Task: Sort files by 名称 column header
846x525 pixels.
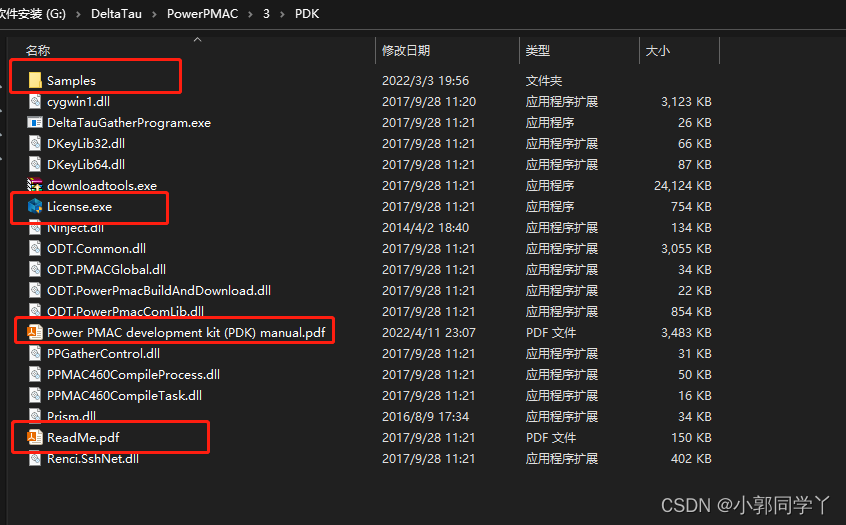Action: click(38, 51)
